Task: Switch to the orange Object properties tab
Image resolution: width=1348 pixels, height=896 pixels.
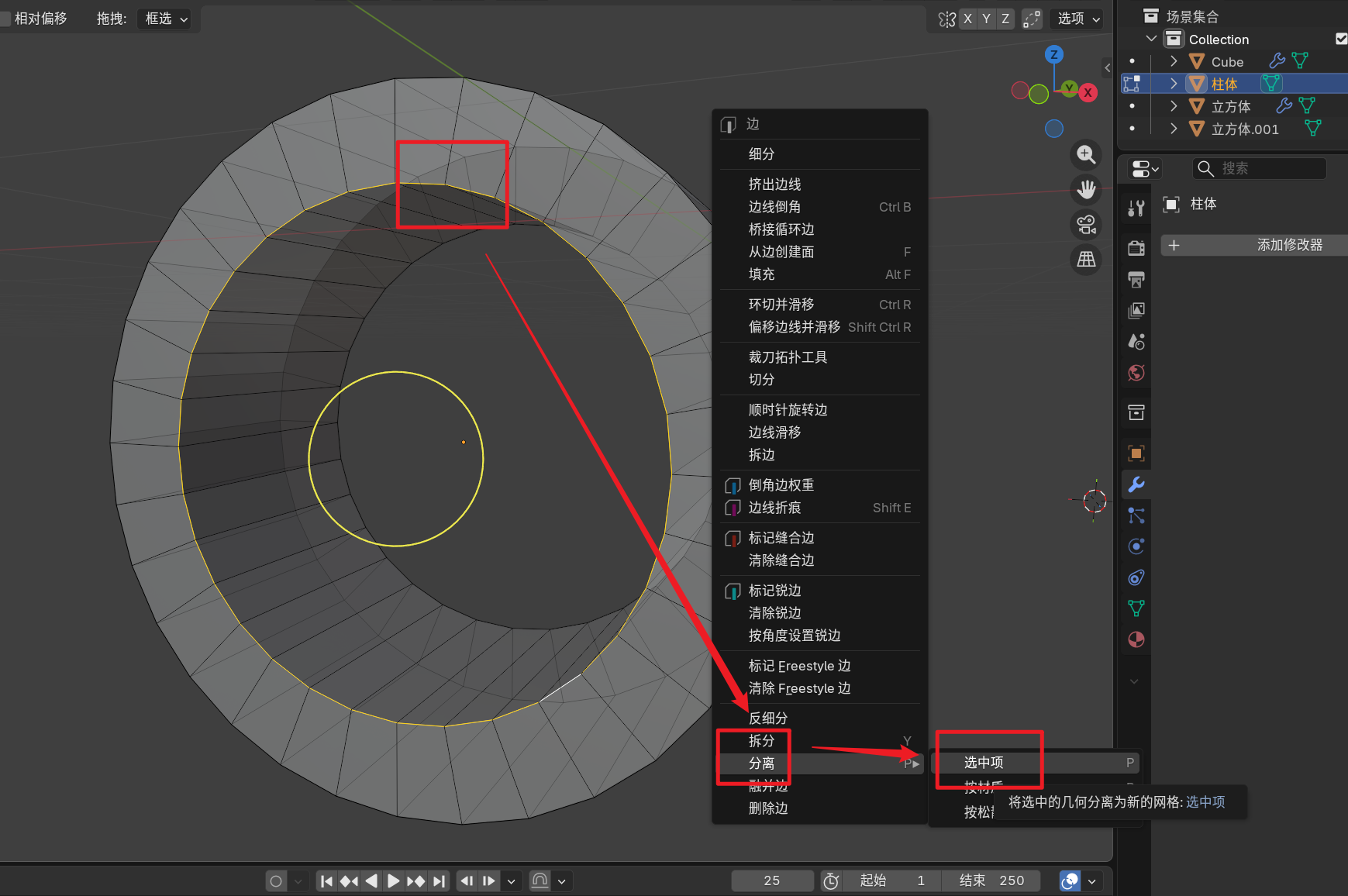Action: [1136, 453]
